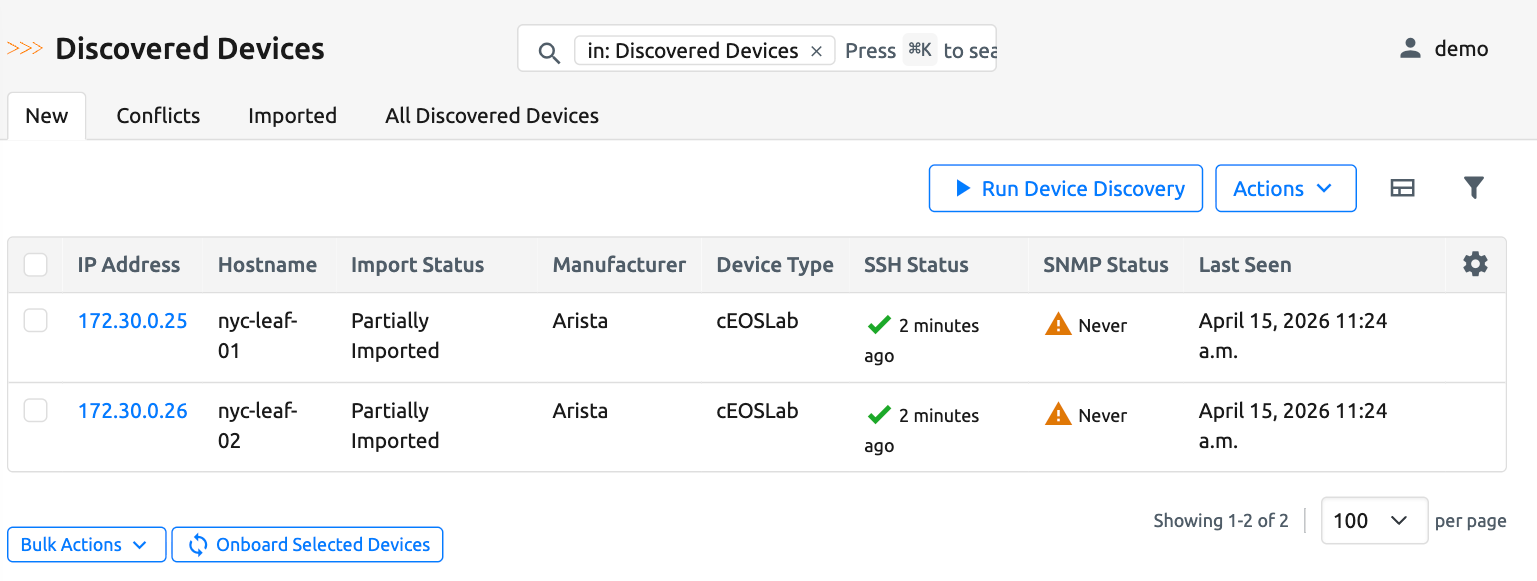This screenshot has width=1537, height=581.
Task: Check the select-all header checkbox
Action: pos(36,265)
